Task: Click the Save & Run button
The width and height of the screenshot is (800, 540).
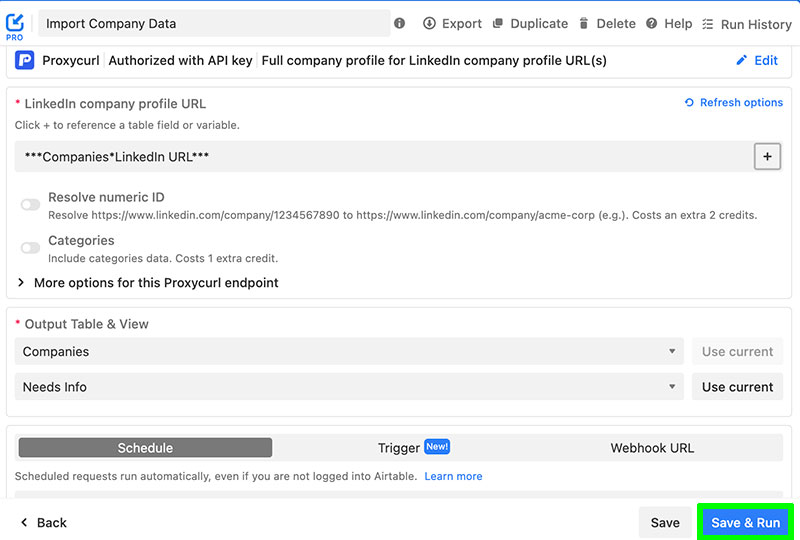Action: (745, 522)
